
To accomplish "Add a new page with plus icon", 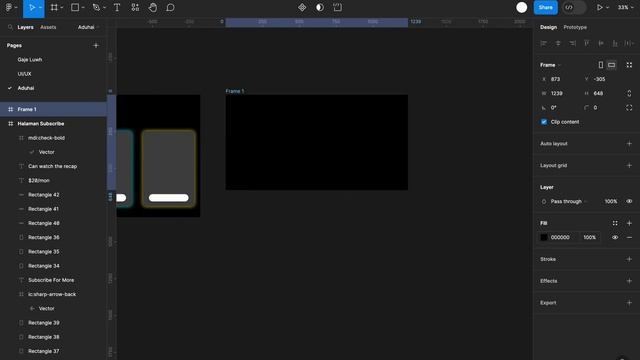I will coord(96,45).
